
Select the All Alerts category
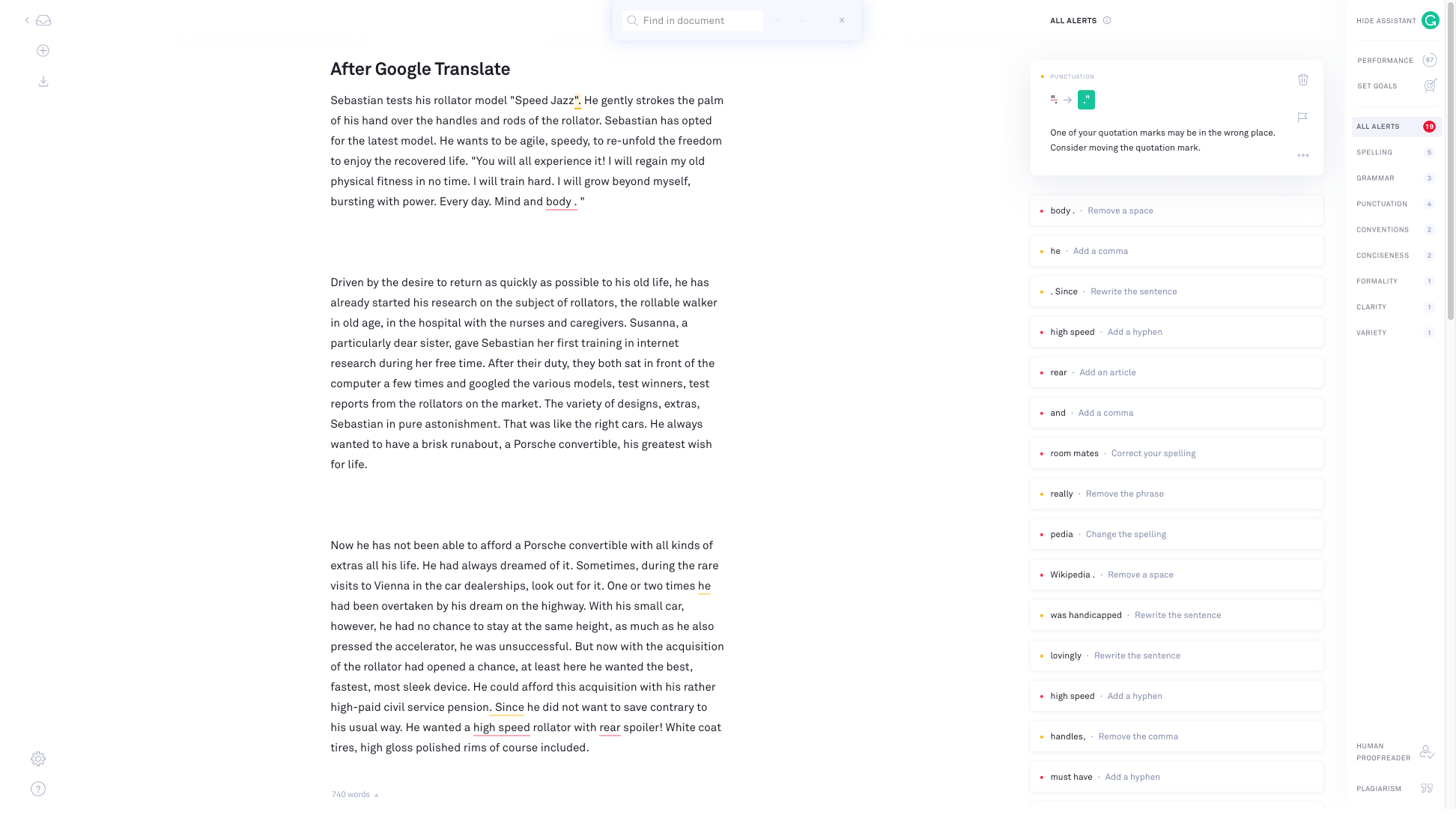[1396, 127]
